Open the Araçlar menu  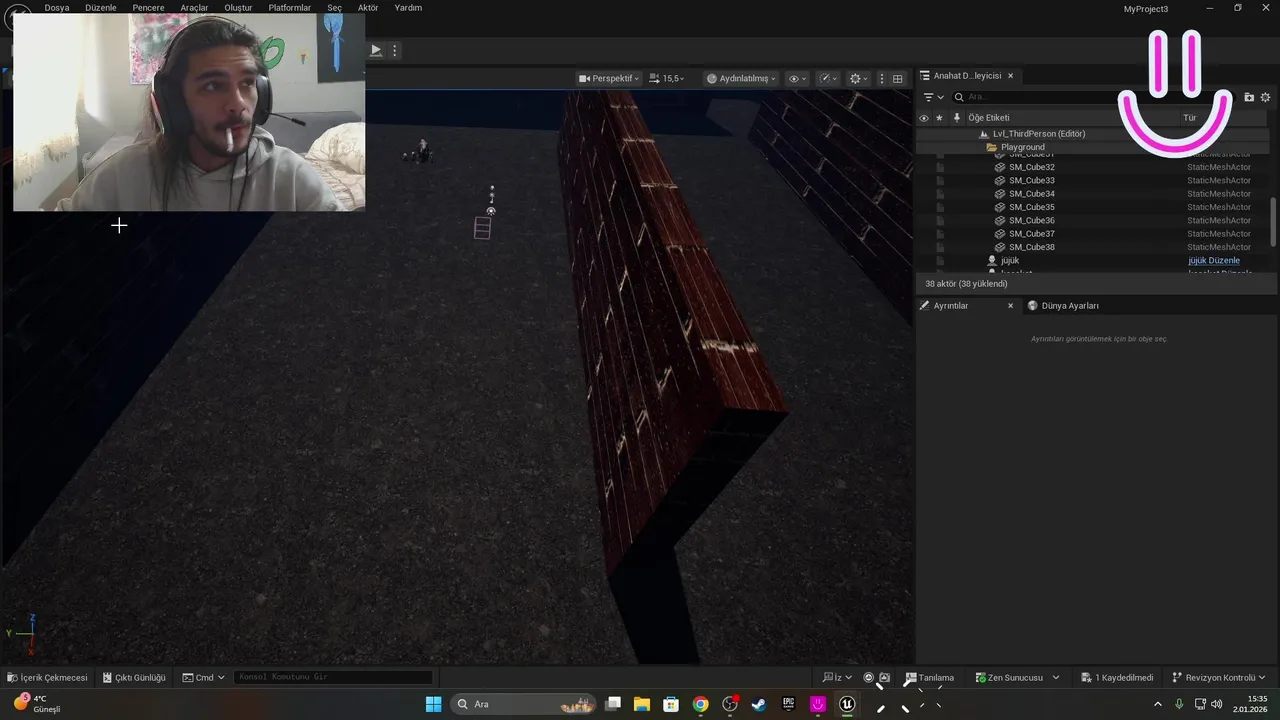click(x=194, y=7)
